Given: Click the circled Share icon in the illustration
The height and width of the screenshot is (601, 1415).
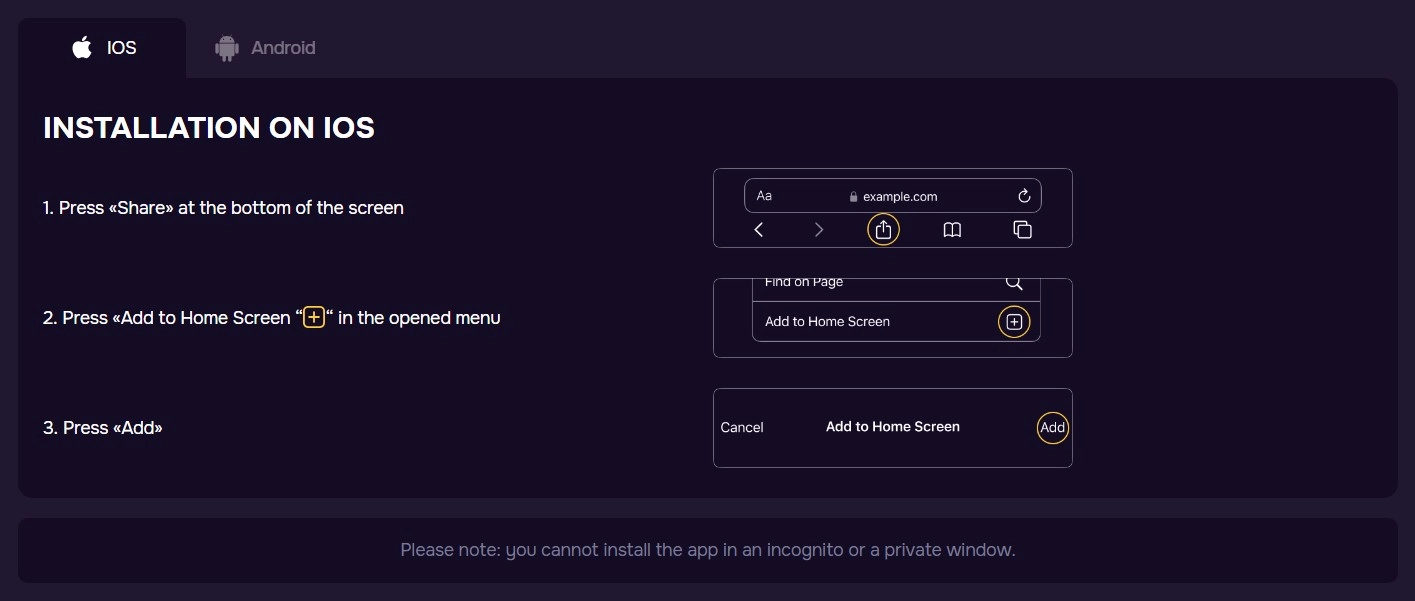Looking at the screenshot, I should pyautogui.click(x=883, y=229).
